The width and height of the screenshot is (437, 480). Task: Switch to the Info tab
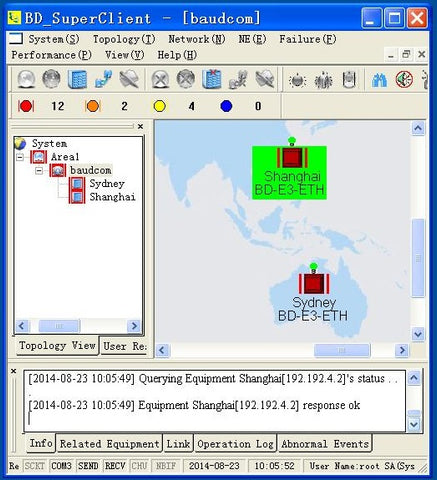click(41, 443)
